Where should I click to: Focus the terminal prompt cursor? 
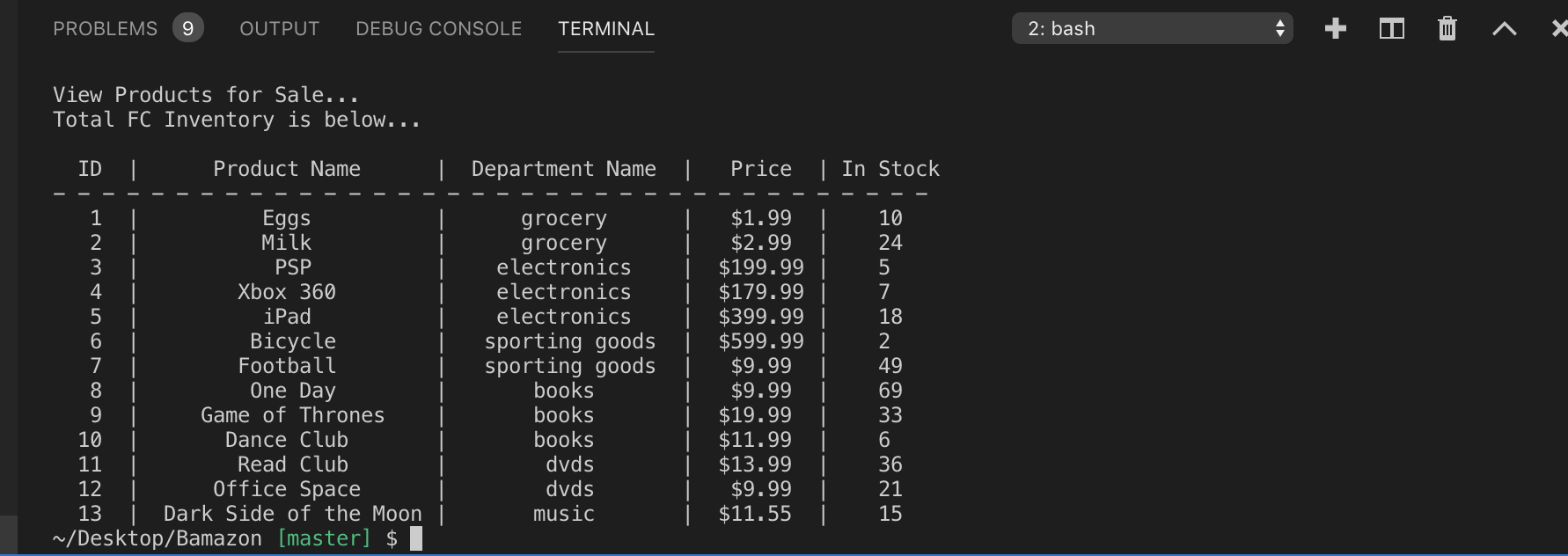point(416,538)
